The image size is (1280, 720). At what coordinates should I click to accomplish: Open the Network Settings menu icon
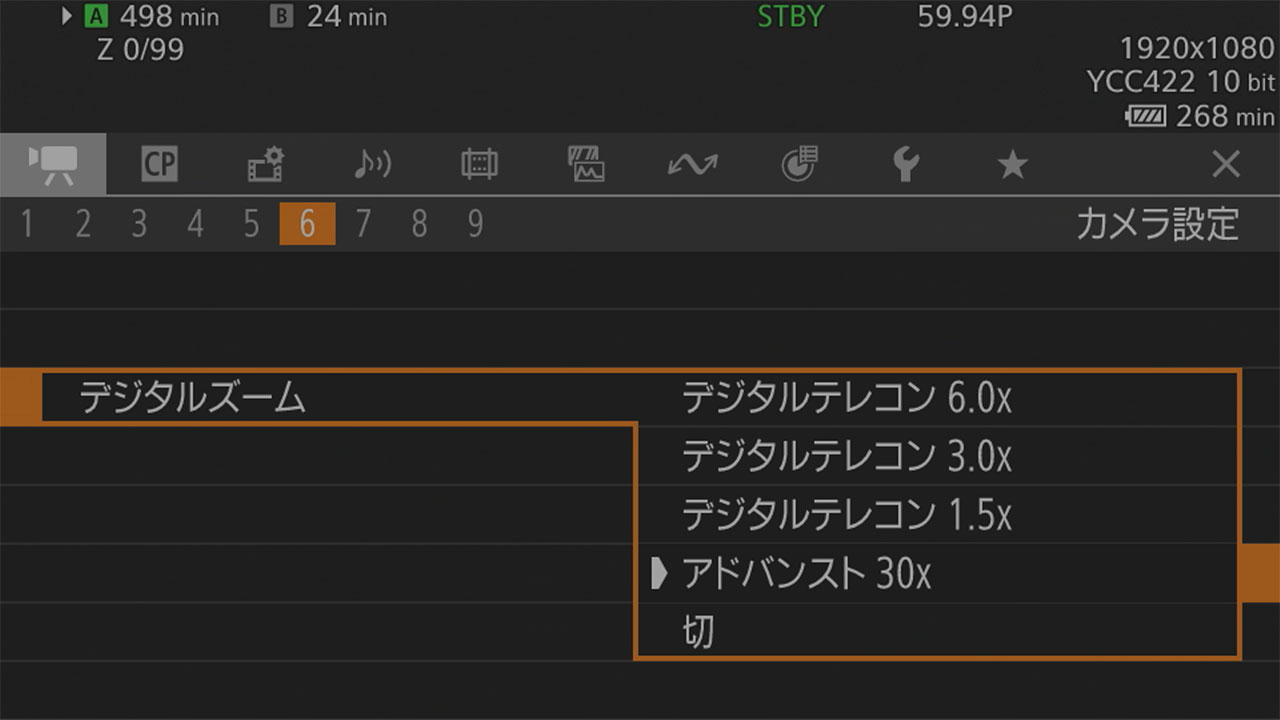(692, 165)
